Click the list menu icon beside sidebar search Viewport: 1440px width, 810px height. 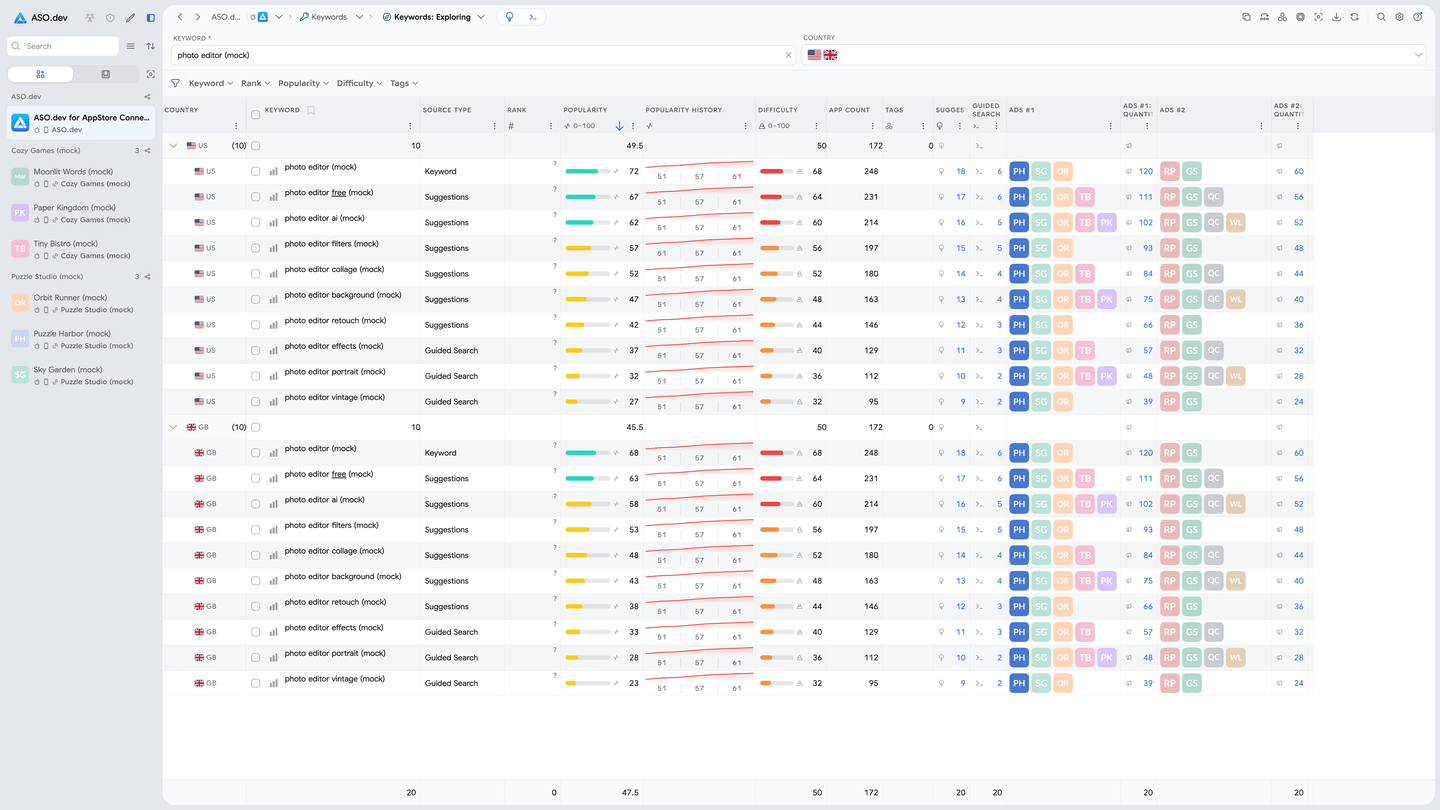[130, 46]
